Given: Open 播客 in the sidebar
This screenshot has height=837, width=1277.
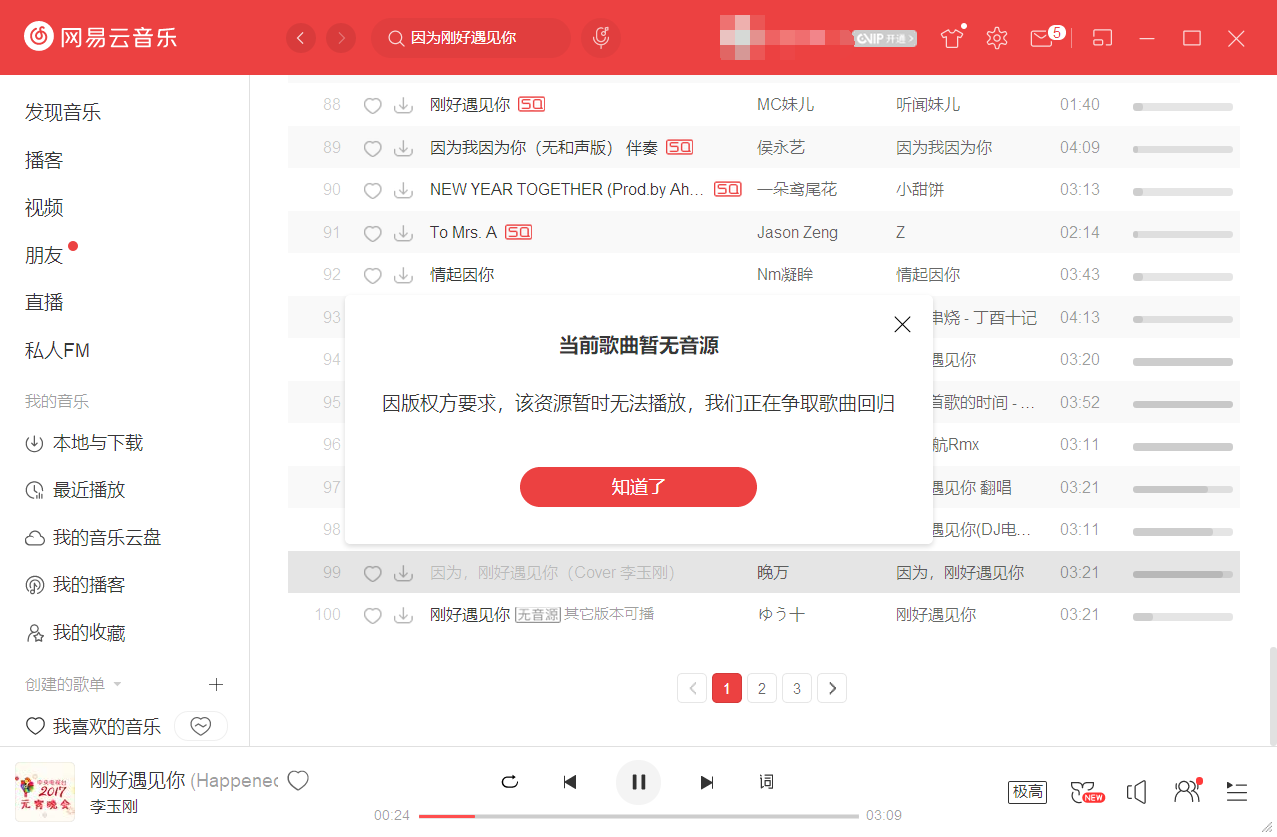Looking at the screenshot, I should tap(44, 160).
